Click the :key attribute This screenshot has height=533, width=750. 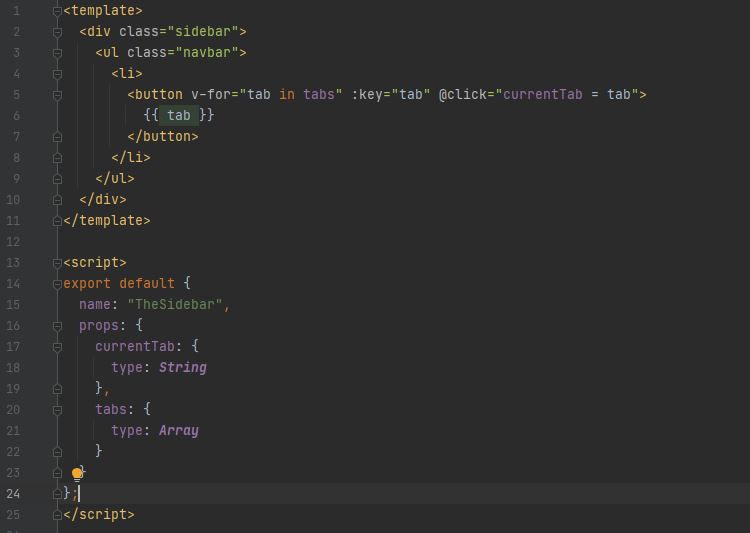367,94
